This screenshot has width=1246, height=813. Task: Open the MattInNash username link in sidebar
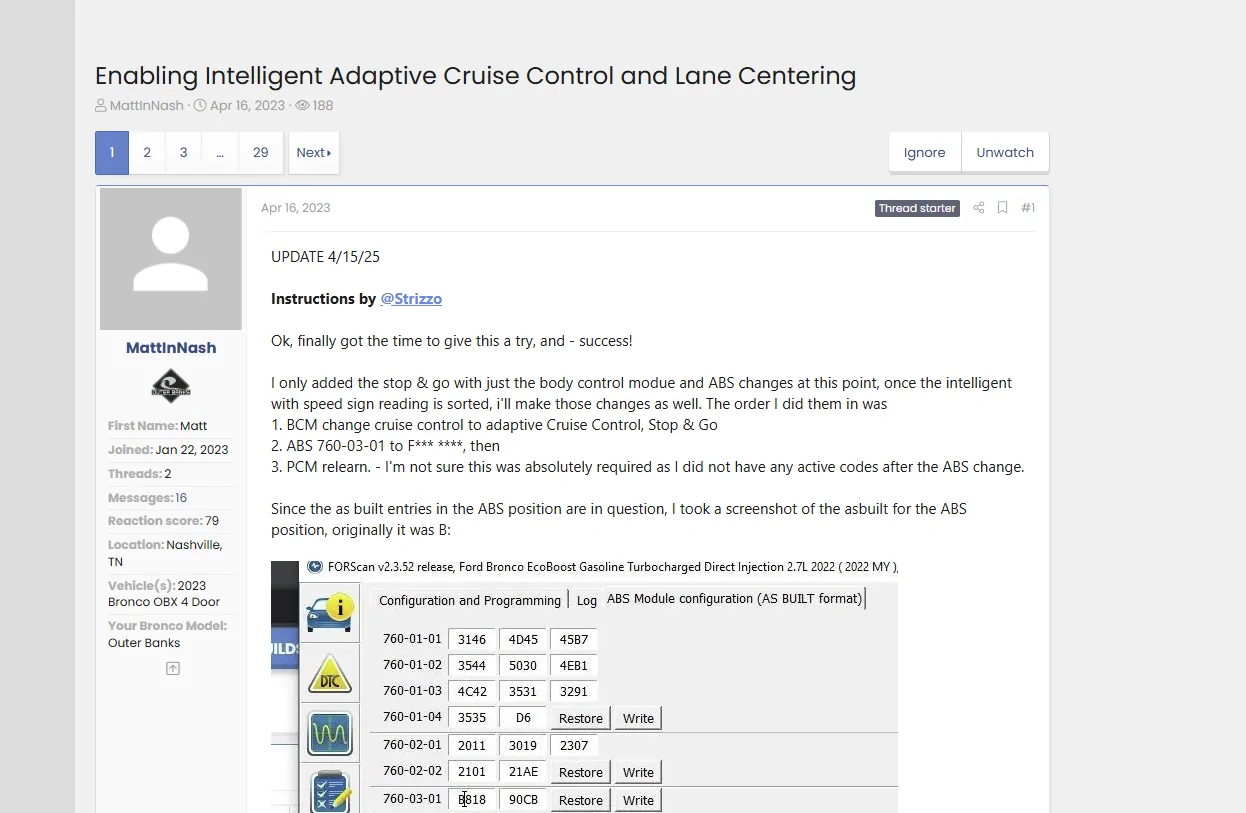pos(171,348)
